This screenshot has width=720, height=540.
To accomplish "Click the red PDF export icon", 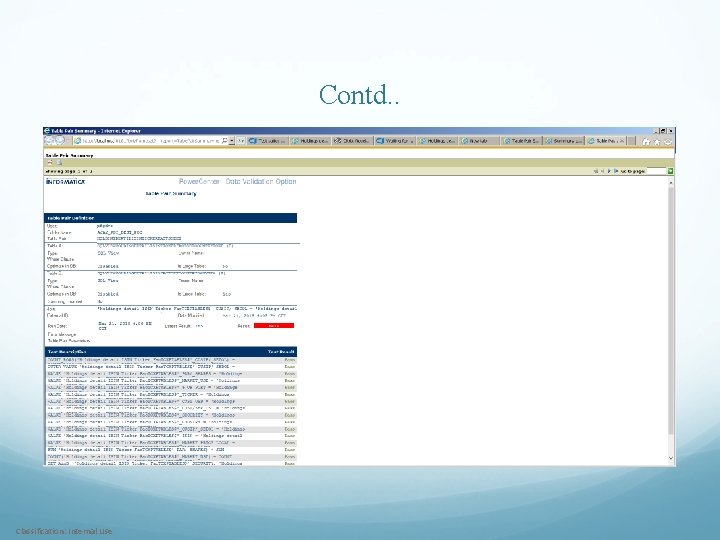I will tap(50, 163).
